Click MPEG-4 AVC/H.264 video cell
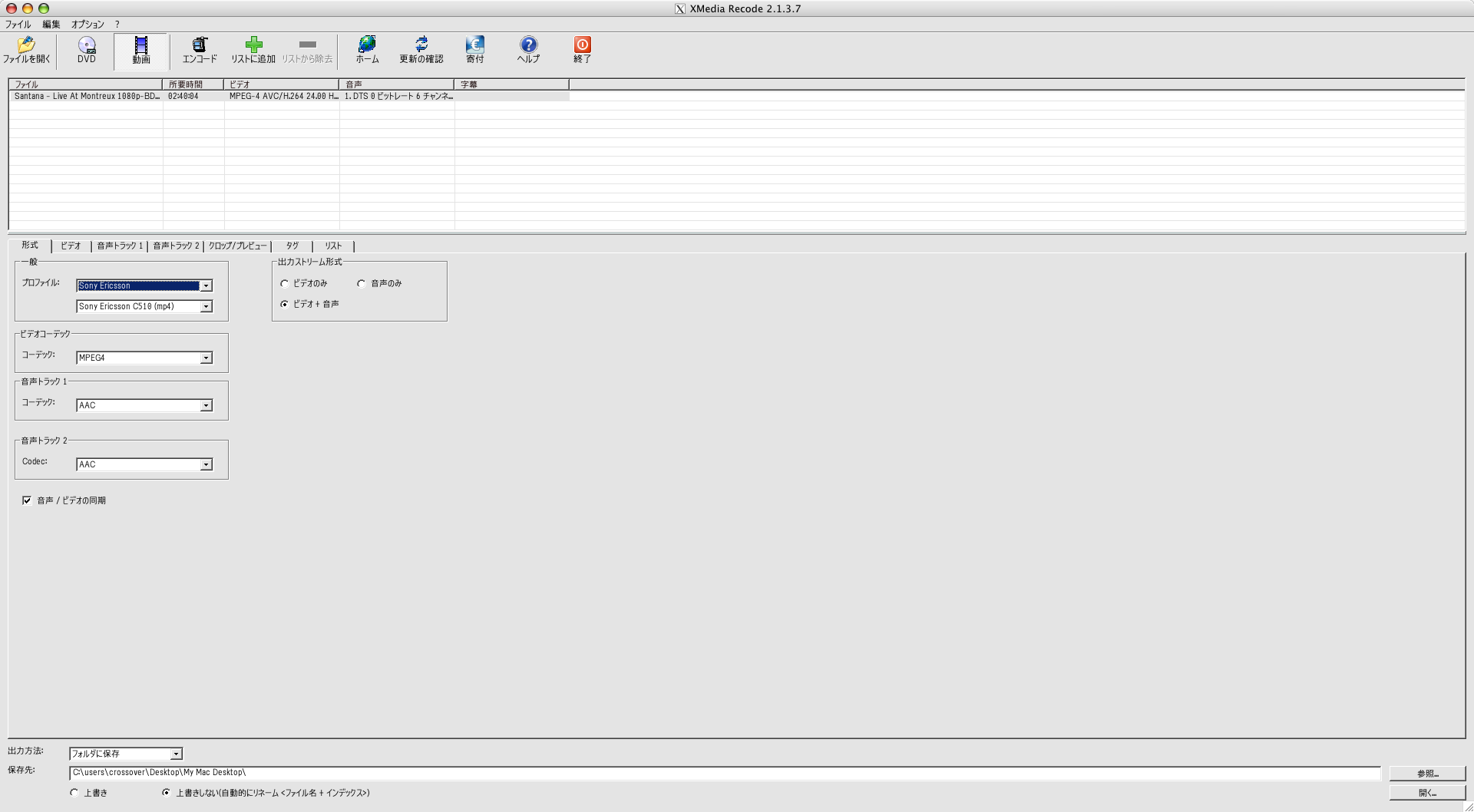The width and height of the screenshot is (1474, 812). 283,96
